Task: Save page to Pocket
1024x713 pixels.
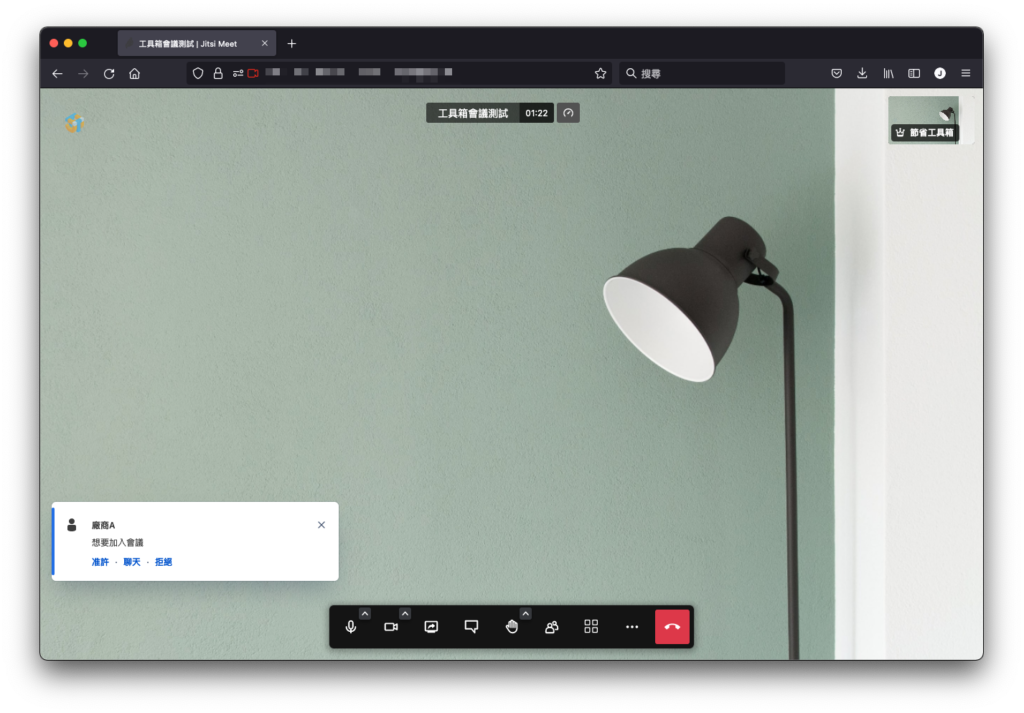Action: (x=837, y=74)
